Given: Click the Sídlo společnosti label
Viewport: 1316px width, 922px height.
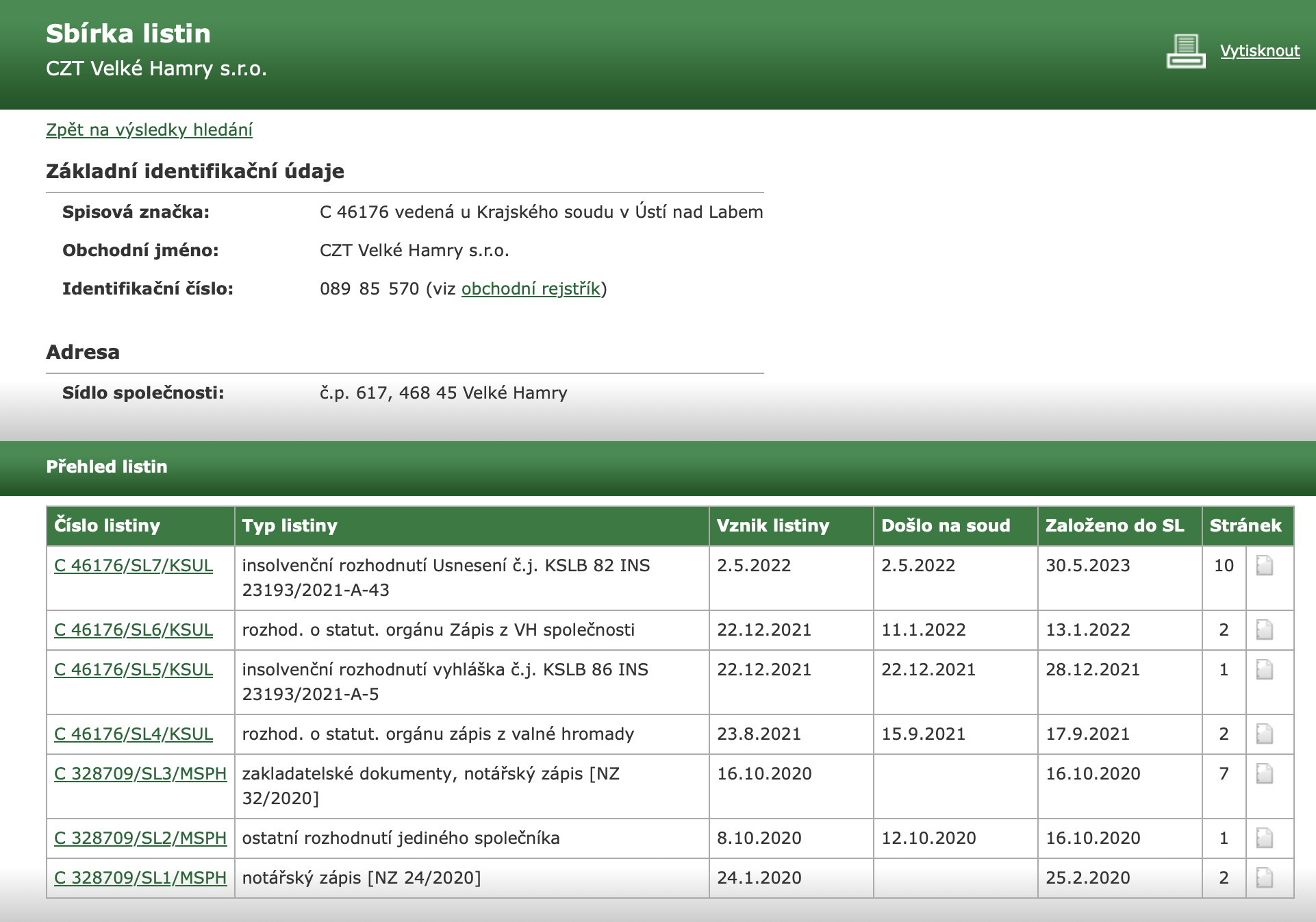Looking at the screenshot, I should [x=143, y=393].
